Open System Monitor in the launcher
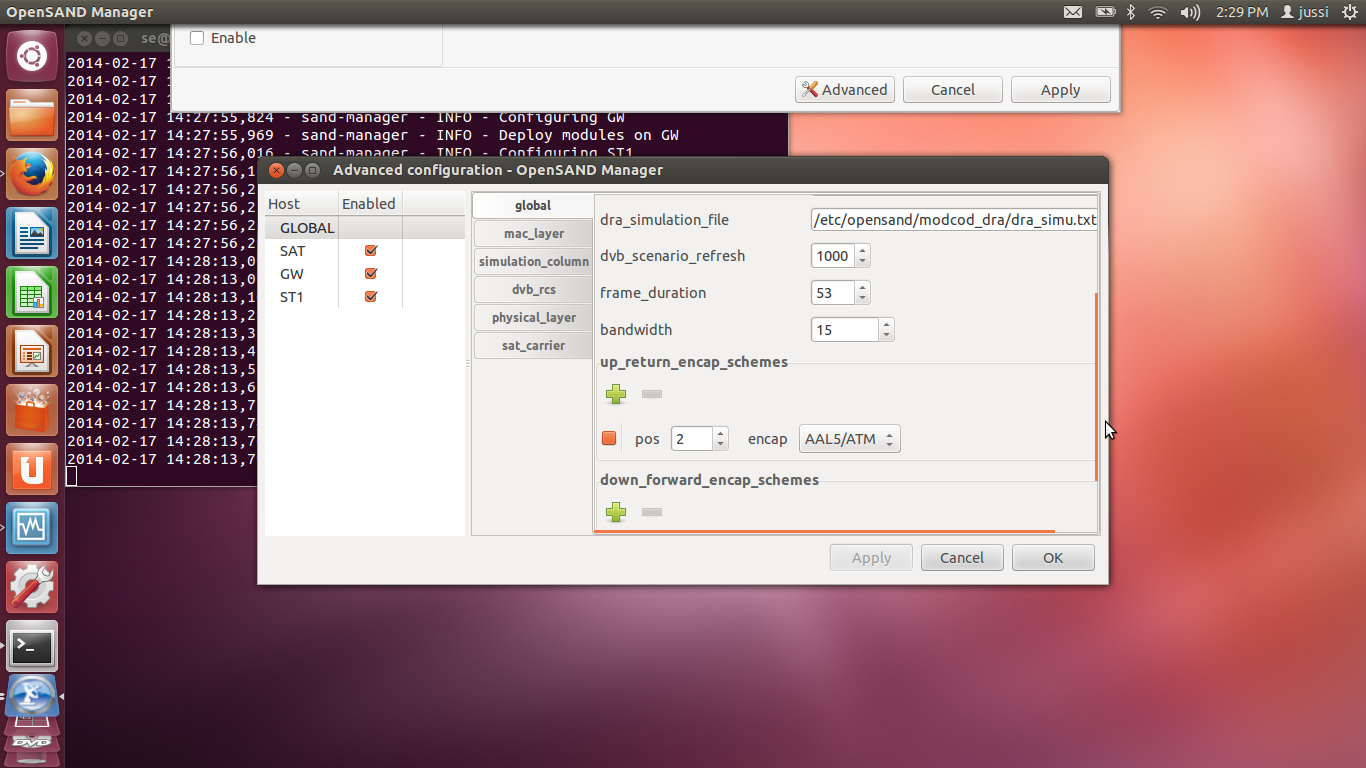Image resolution: width=1366 pixels, height=768 pixels. tap(32, 528)
